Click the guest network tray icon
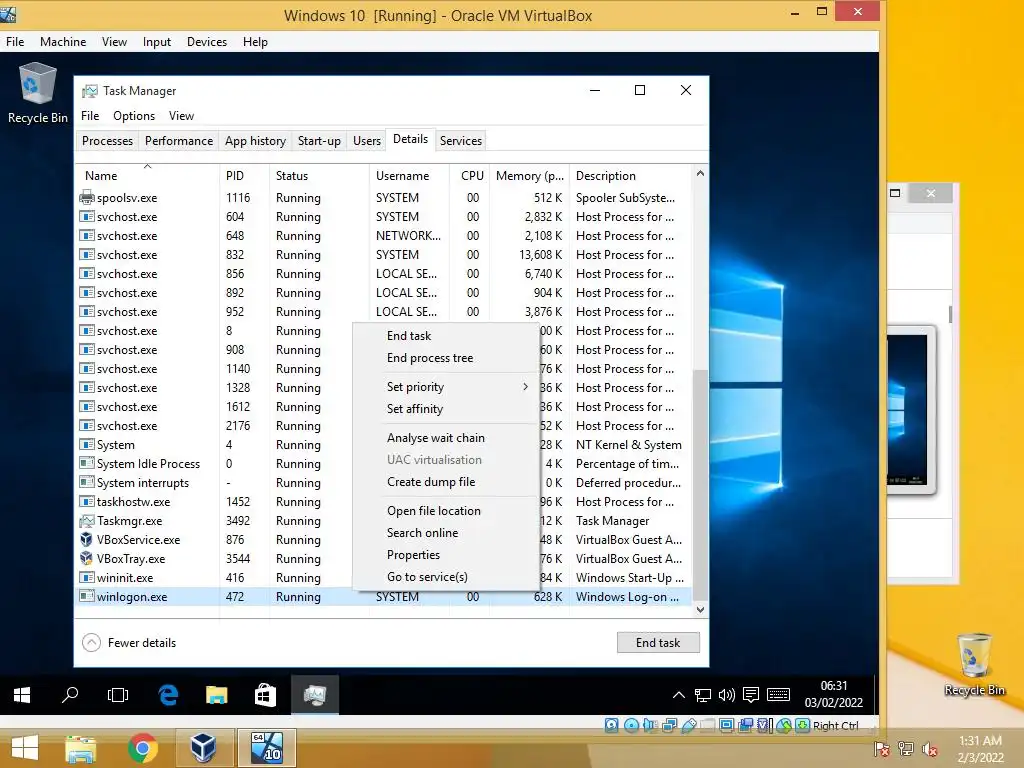This screenshot has height=768, width=1024. (703, 695)
